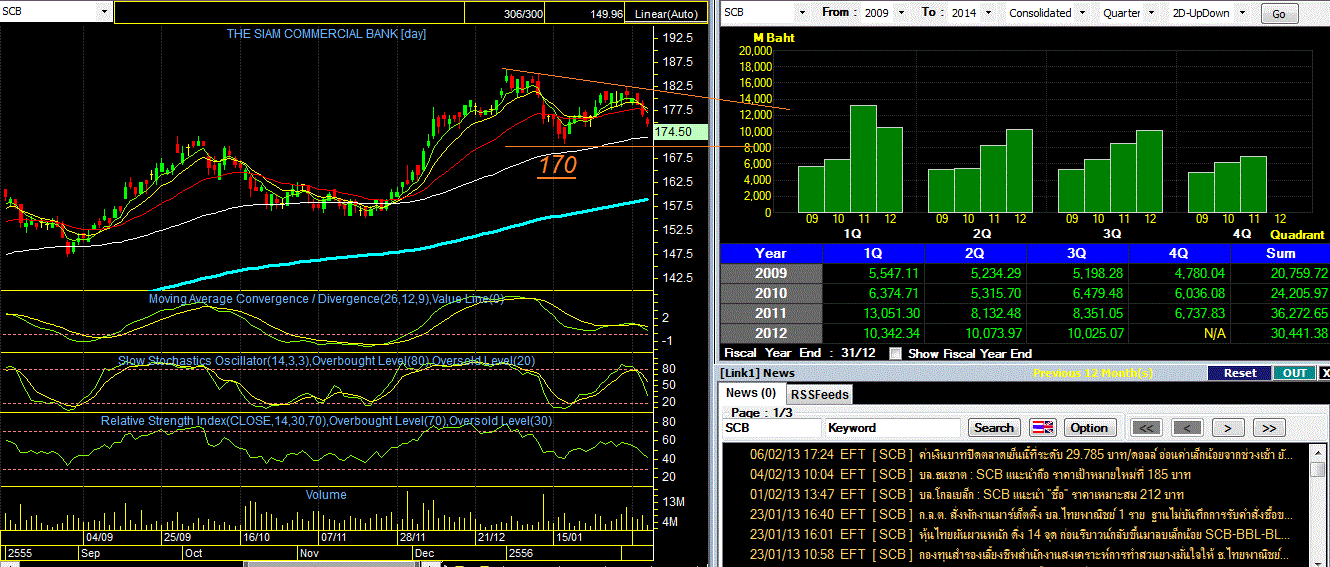Open the SCB symbol dropdown in the earnings panel

(x=802, y=13)
